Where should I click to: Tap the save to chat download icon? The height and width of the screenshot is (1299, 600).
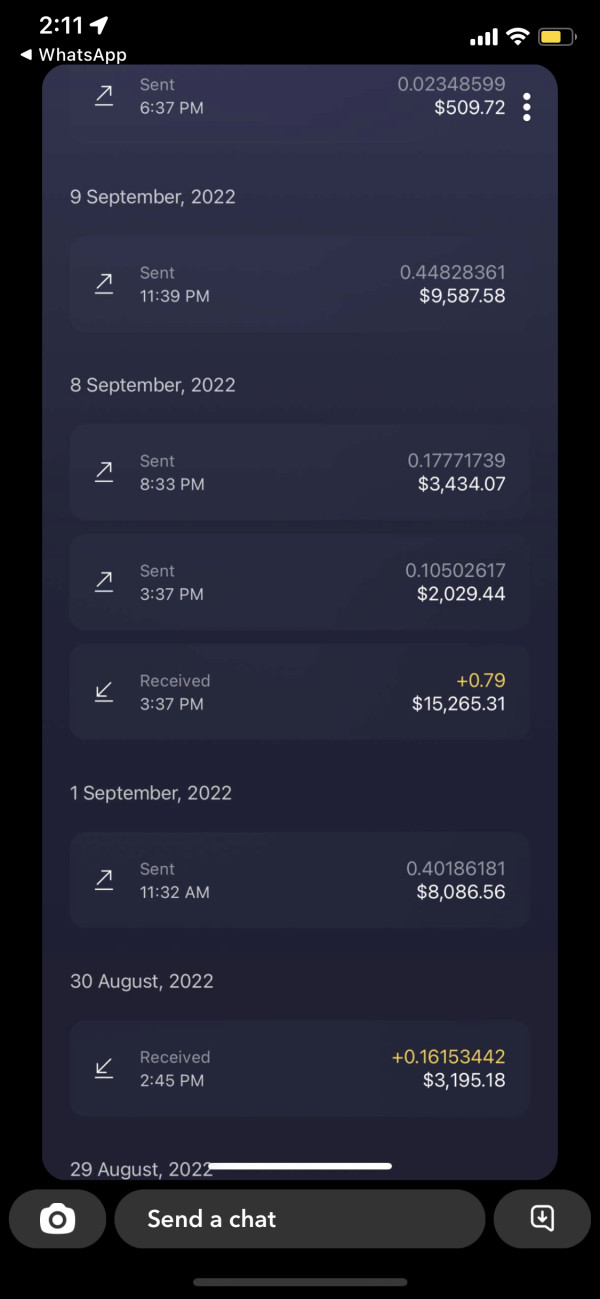541,1218
